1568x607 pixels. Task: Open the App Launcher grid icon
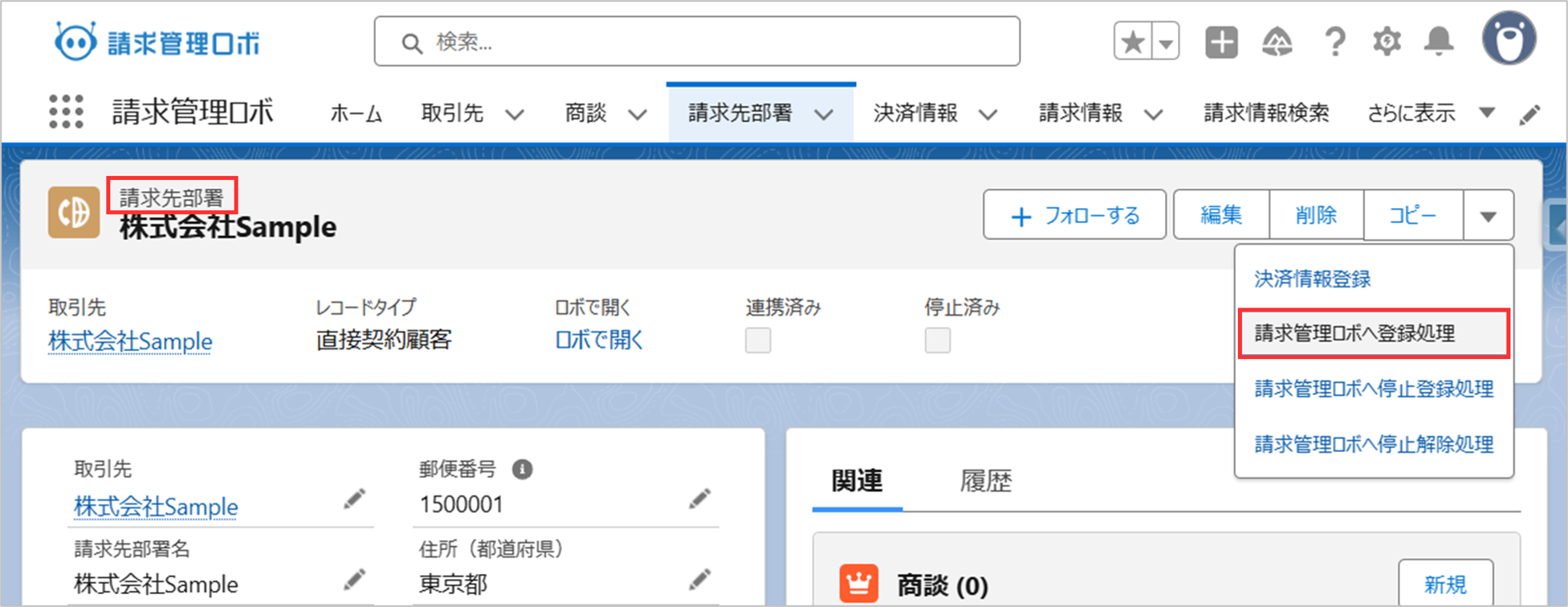[66, 112]
